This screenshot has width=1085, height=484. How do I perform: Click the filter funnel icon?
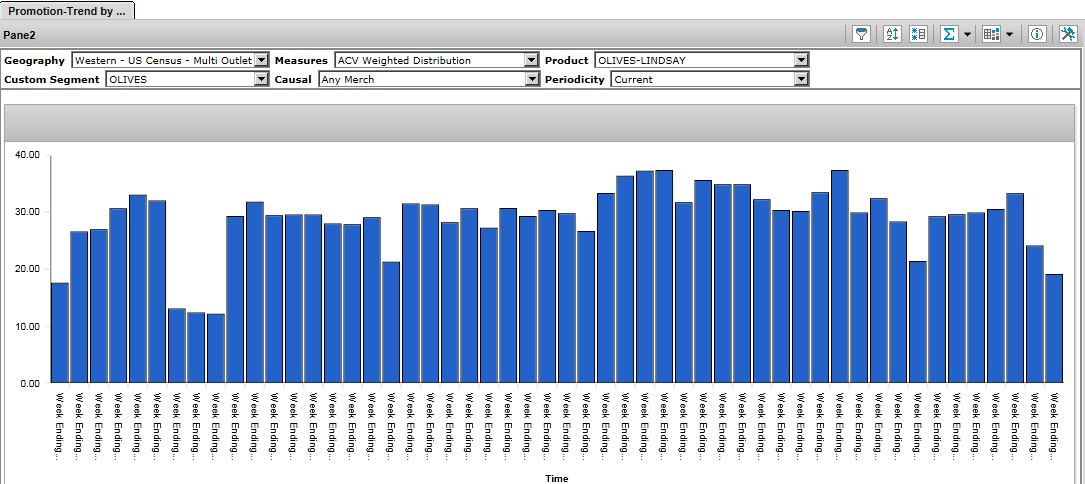[x=860, y=34]
